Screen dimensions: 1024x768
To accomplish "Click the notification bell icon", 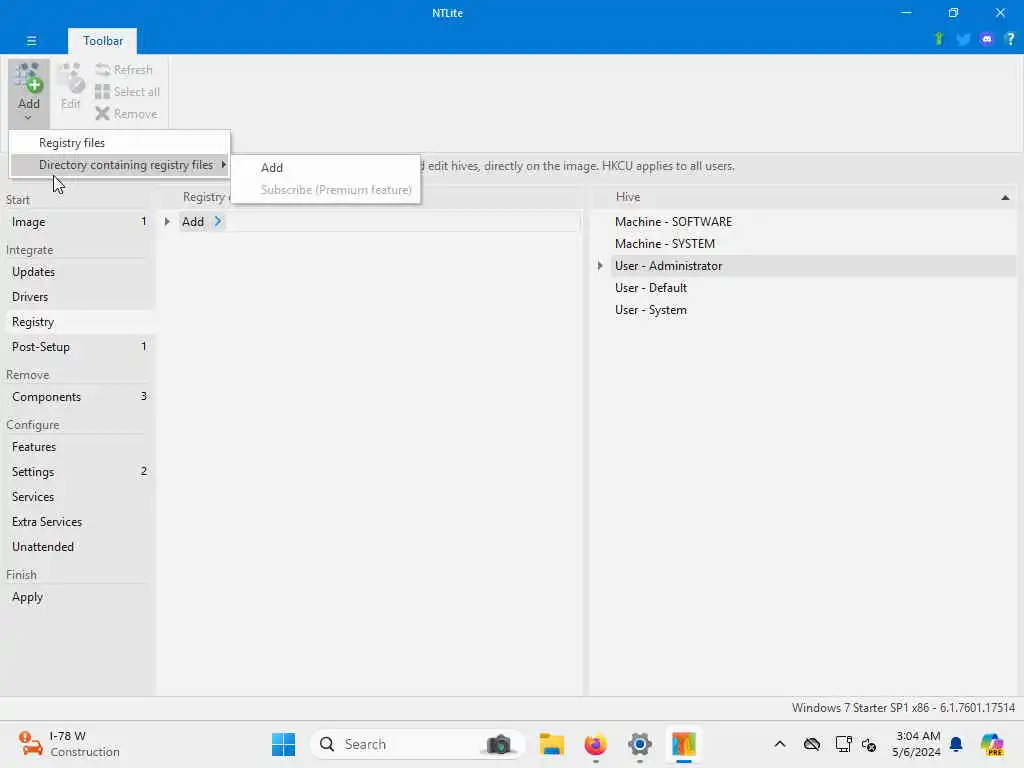I will (956, 744).
